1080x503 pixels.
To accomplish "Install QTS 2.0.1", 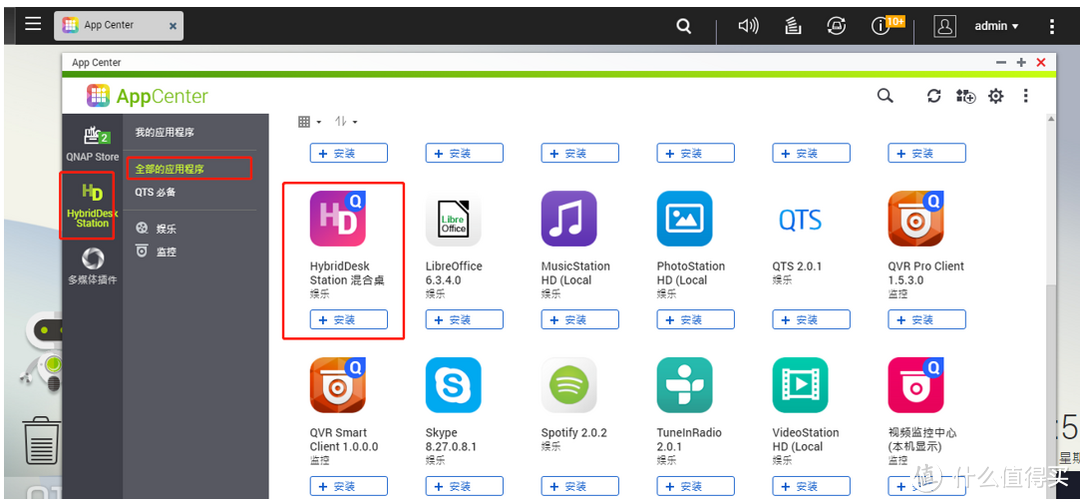I will click(811, 320).
